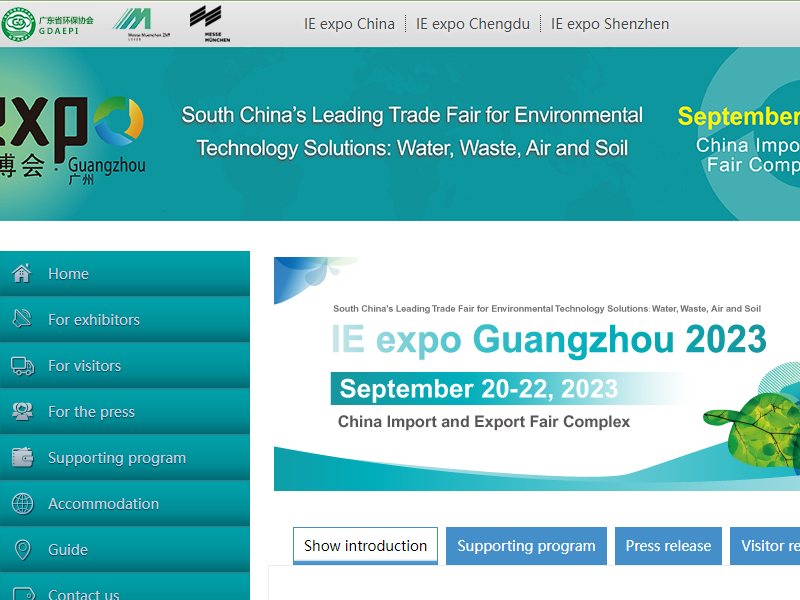Click the map pin icon beside Guide
Viewport: 800px width, 600px height.
pyautogui.click(x=22, y=549)
